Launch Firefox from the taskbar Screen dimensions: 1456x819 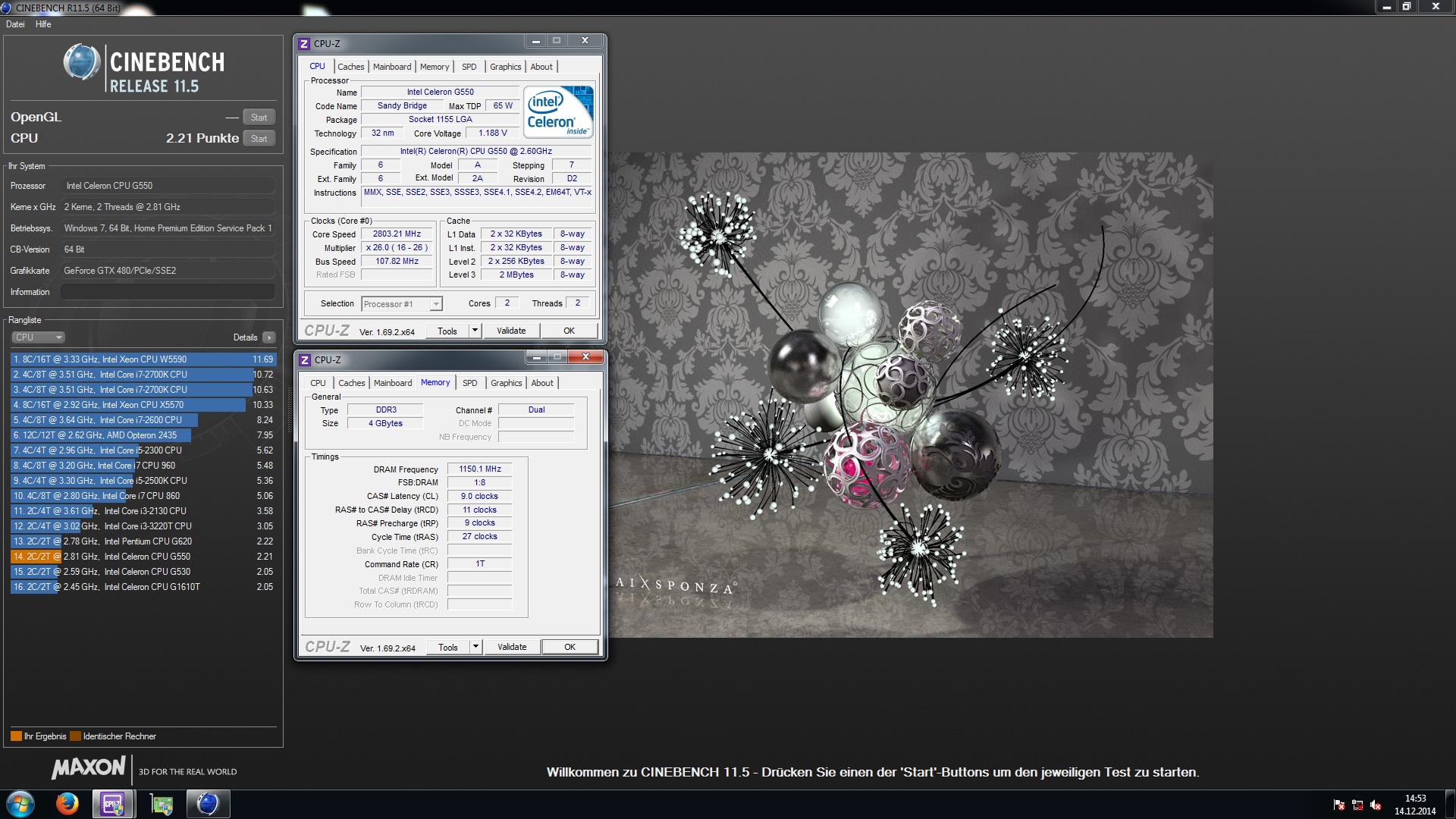point(67,804)
